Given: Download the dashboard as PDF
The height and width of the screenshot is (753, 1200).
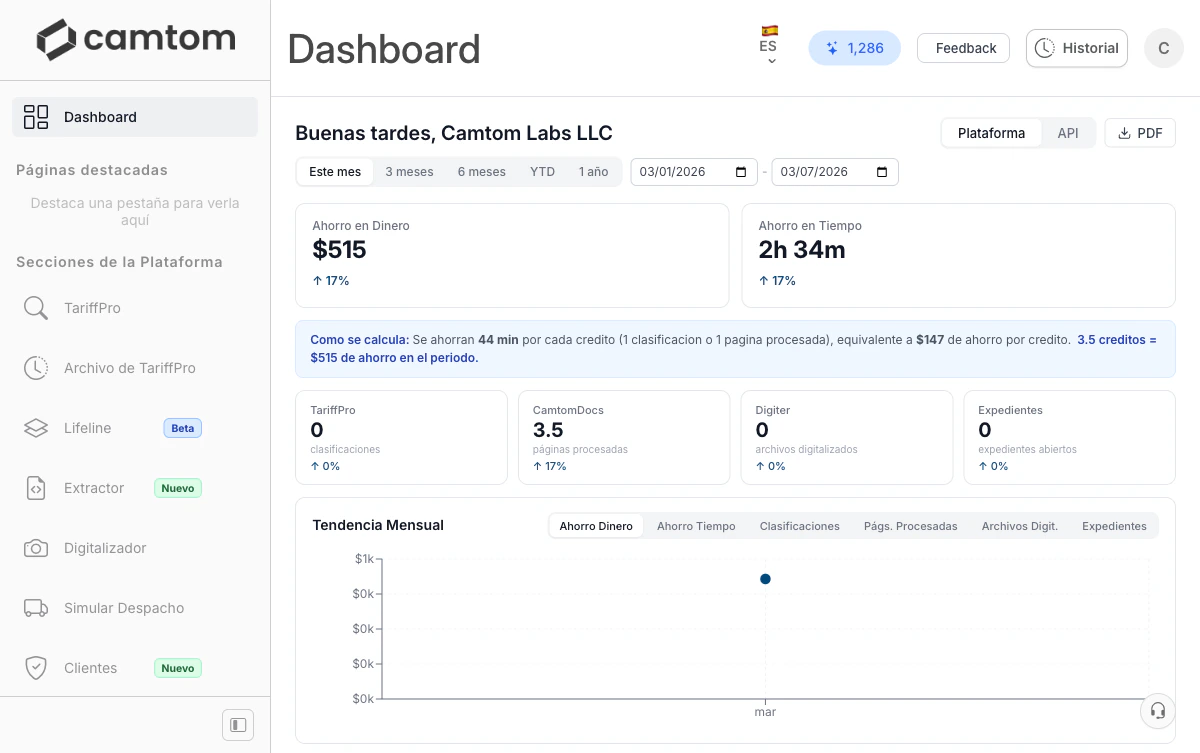Looking at the screenshot, I should [x=1140, y=132].
